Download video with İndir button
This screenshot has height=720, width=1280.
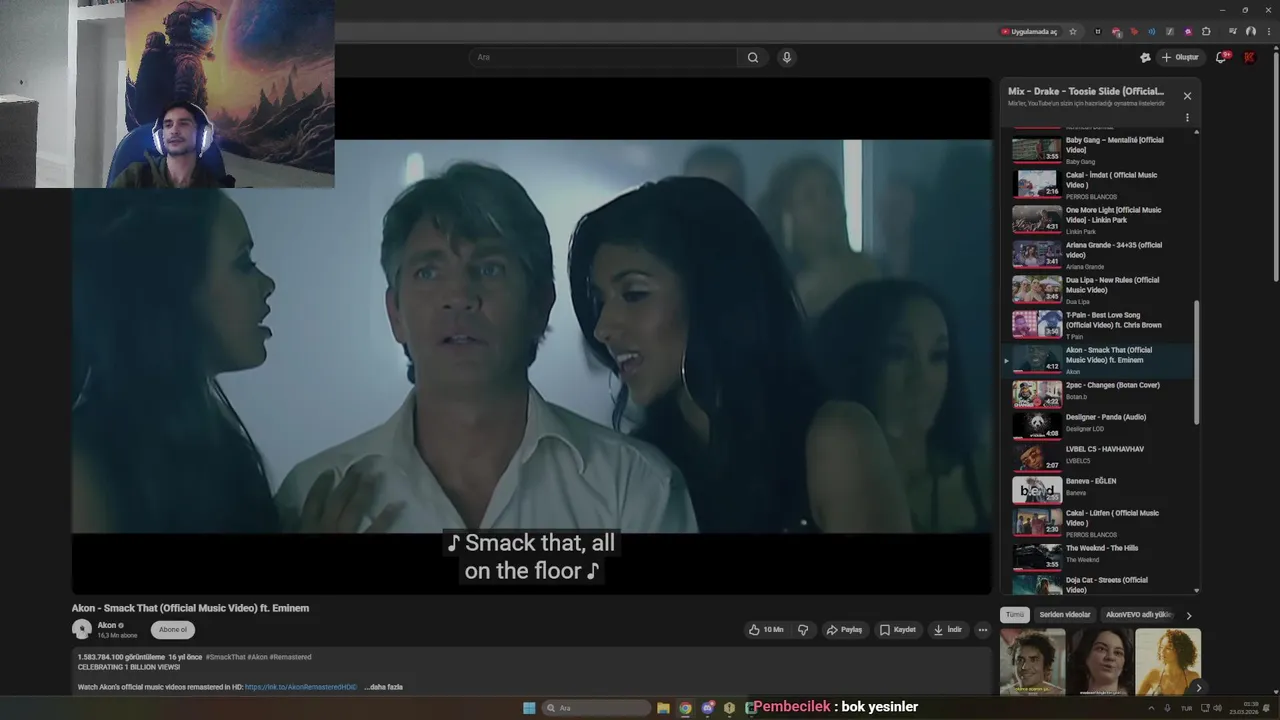(x=947, y=630)
